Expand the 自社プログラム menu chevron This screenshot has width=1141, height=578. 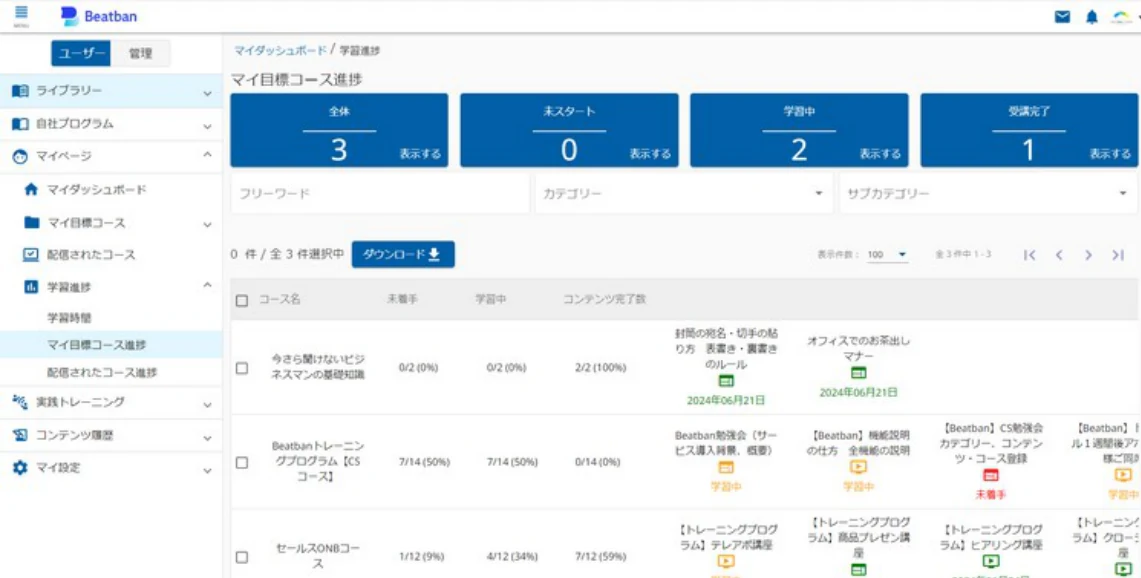click(x=207, y=126)
